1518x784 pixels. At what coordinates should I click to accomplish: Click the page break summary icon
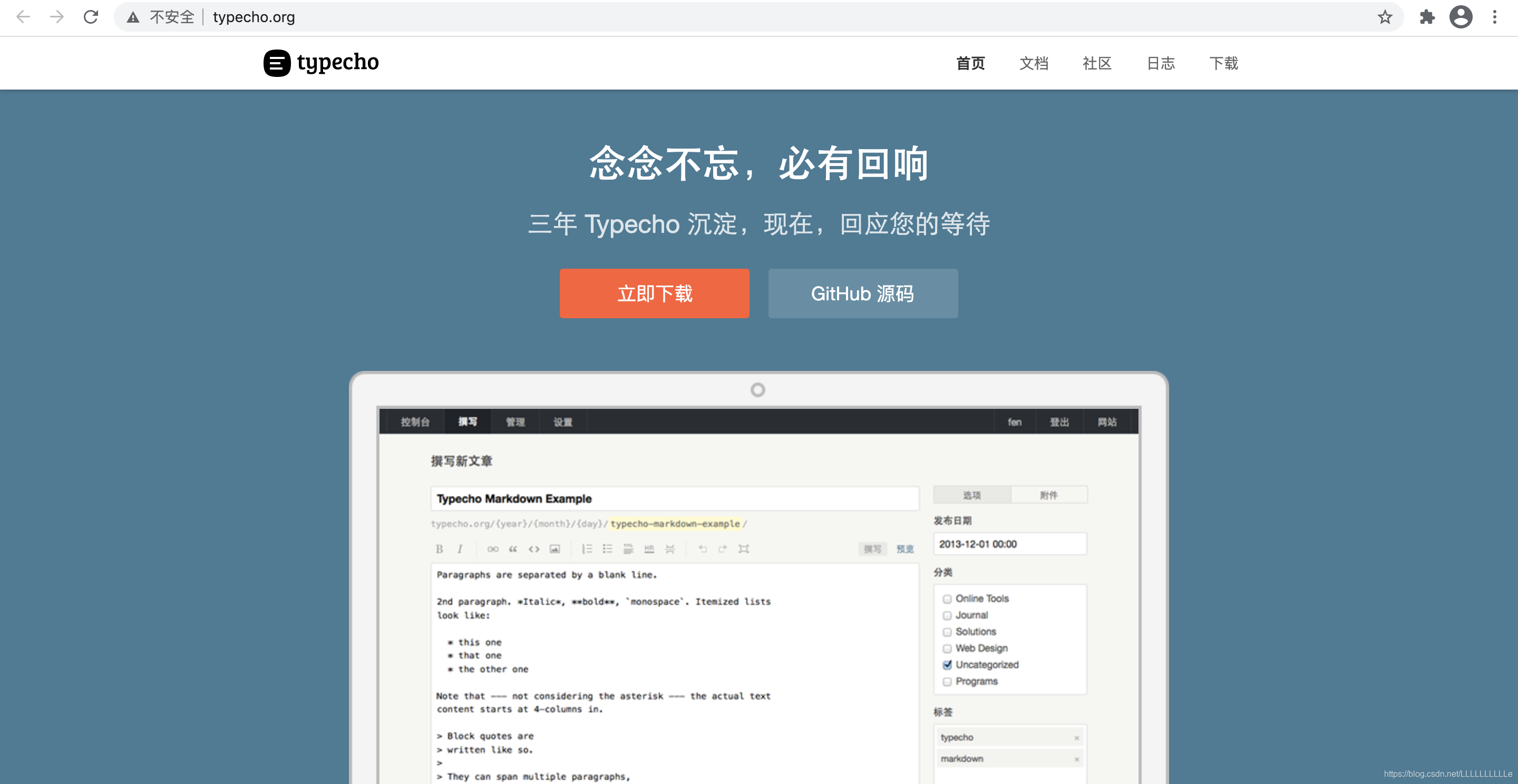click(670, 549)
